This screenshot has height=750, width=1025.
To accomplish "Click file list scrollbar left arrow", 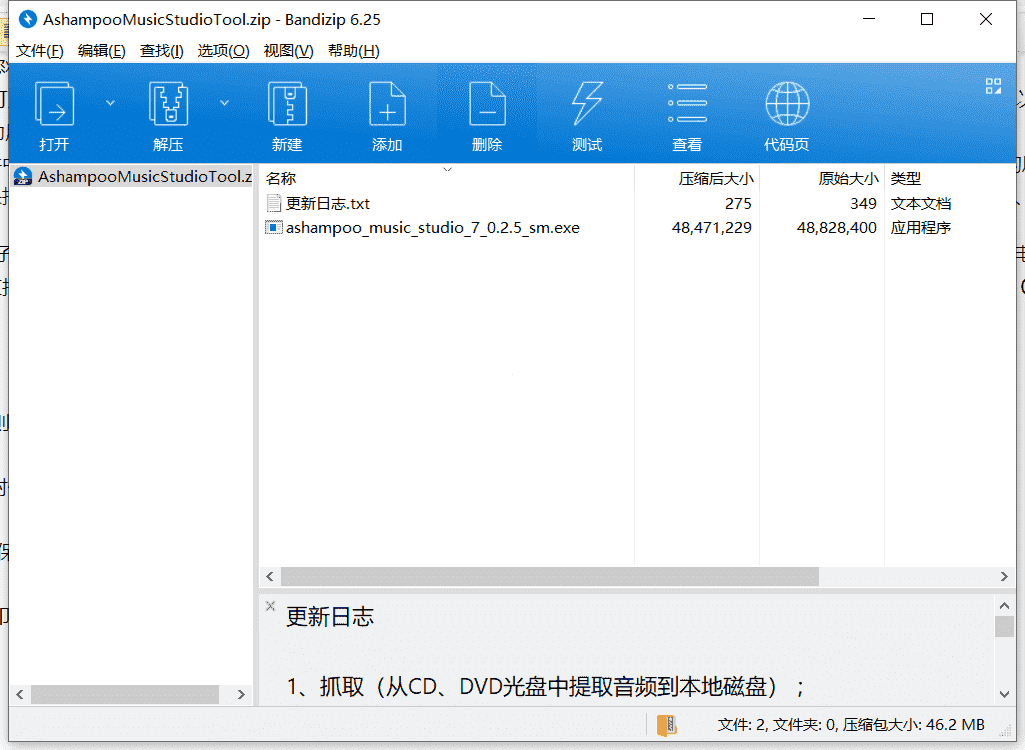I will tap(270, 576).
